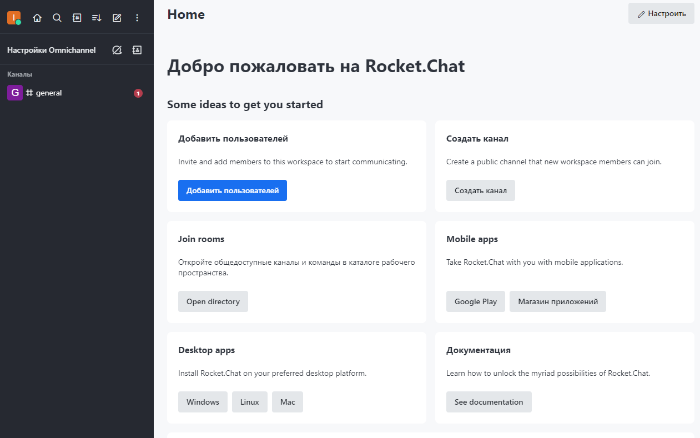Open the Google Play link button
700x438 pixels.
(x=475, y=302)
